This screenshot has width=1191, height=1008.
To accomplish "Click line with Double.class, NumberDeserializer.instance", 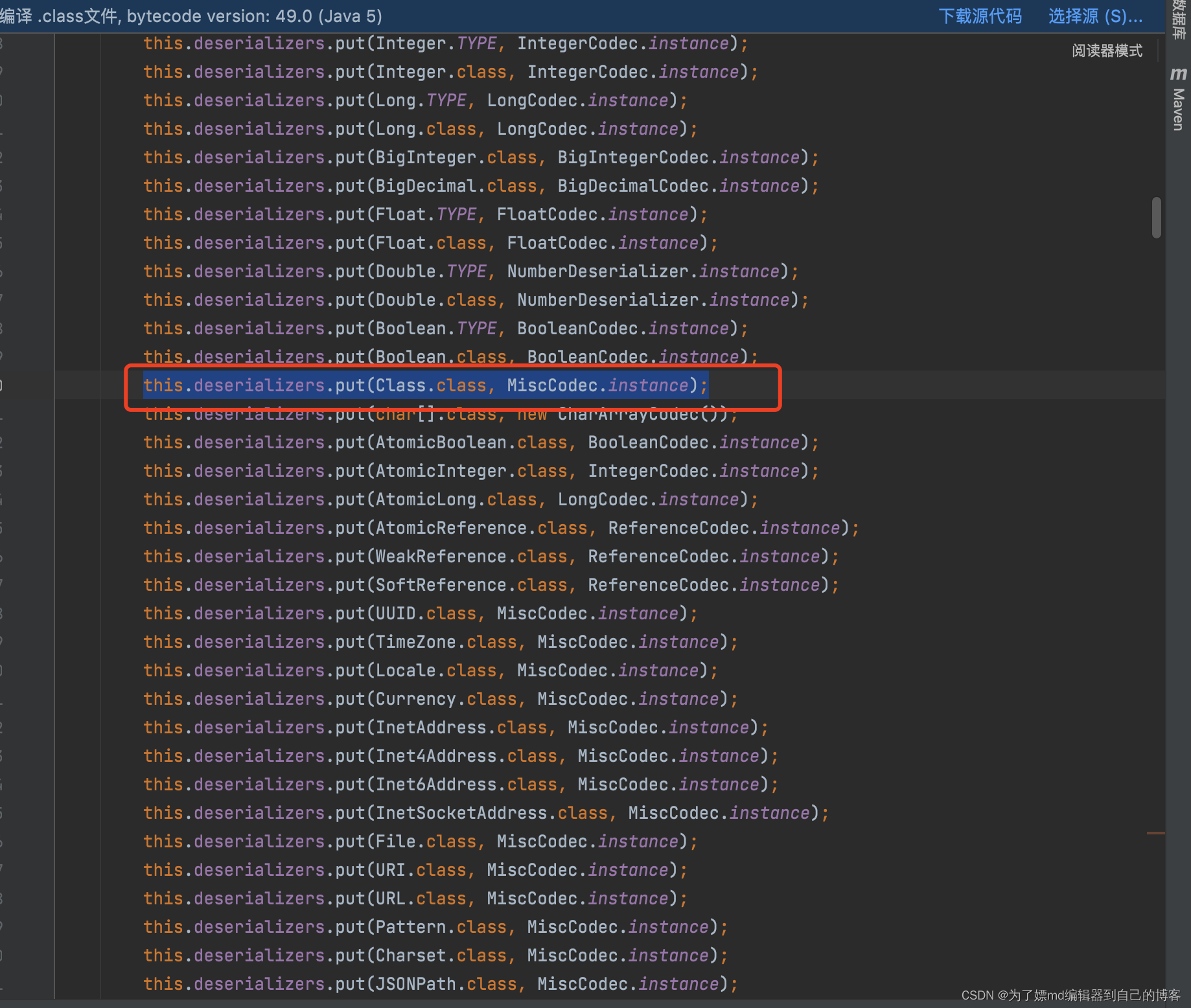I will point(476,300).
